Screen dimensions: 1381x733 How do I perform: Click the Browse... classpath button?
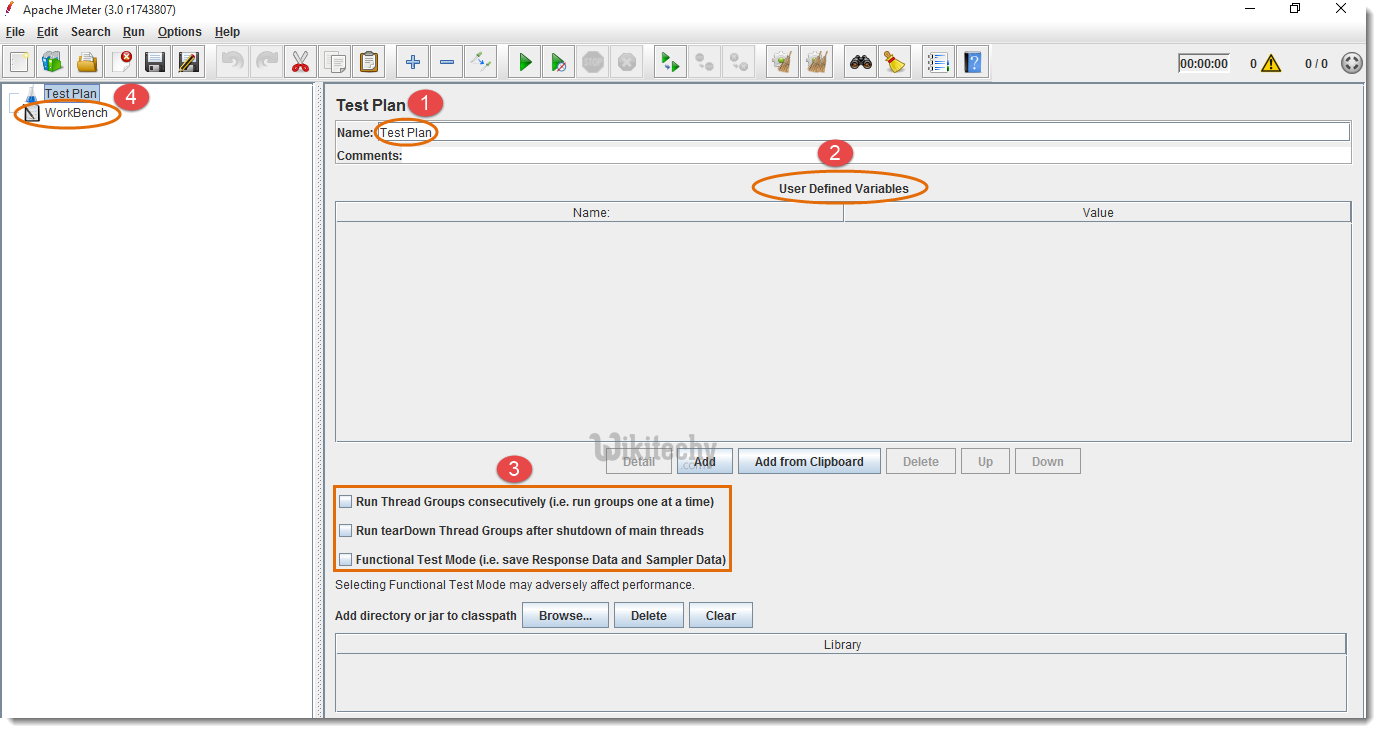[565, 615]
